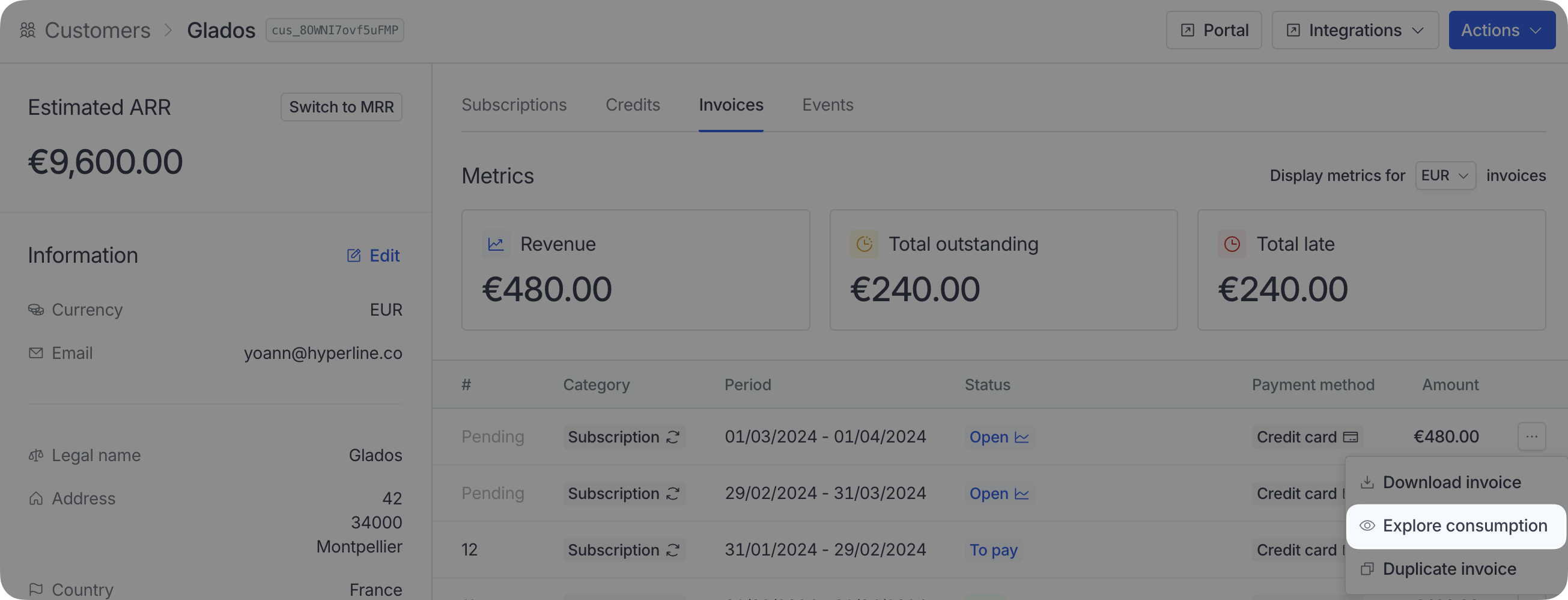Click the Subscription badge for 29/02/2024 invoice
Image resolution: width=1568 pixels, height=600 pixels.
624,494
